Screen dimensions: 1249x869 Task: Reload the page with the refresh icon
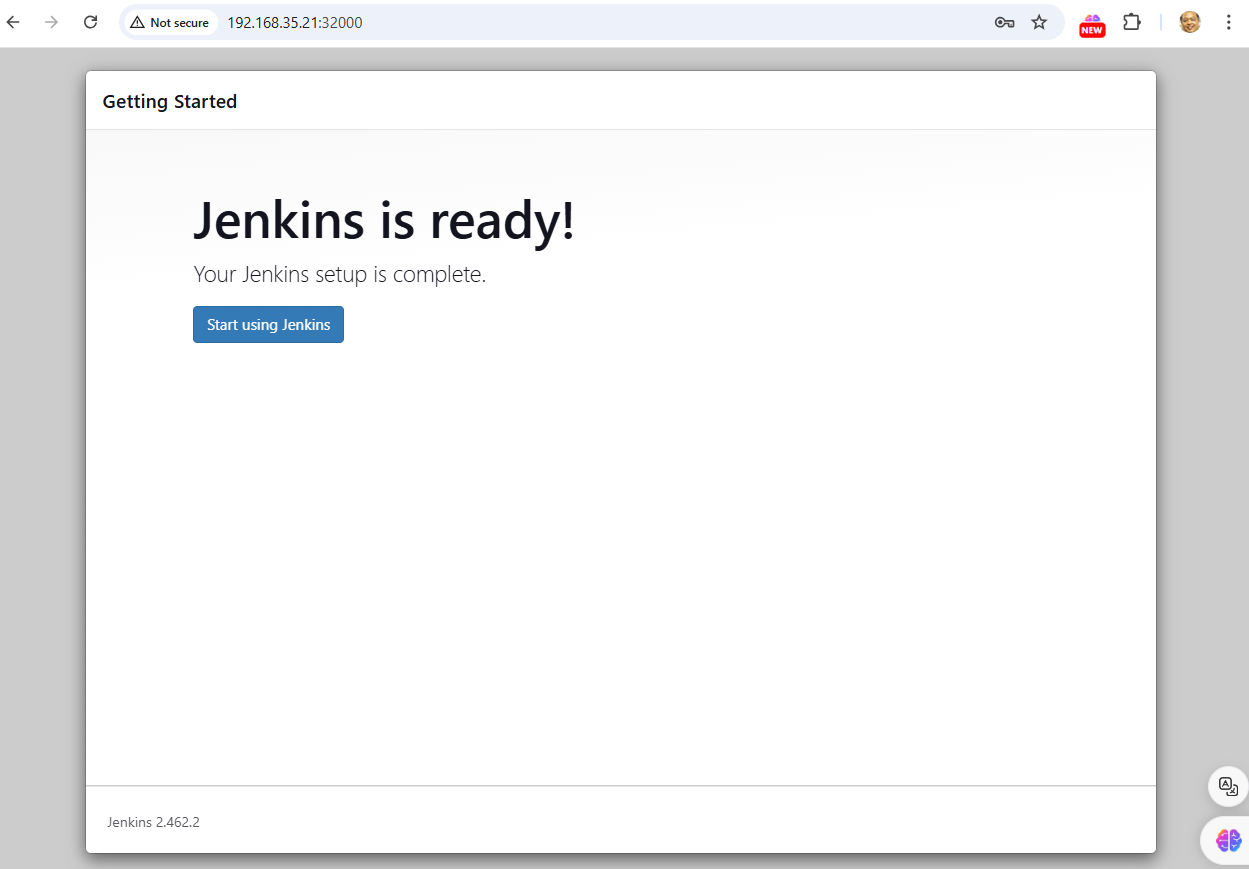coord(90,22)
